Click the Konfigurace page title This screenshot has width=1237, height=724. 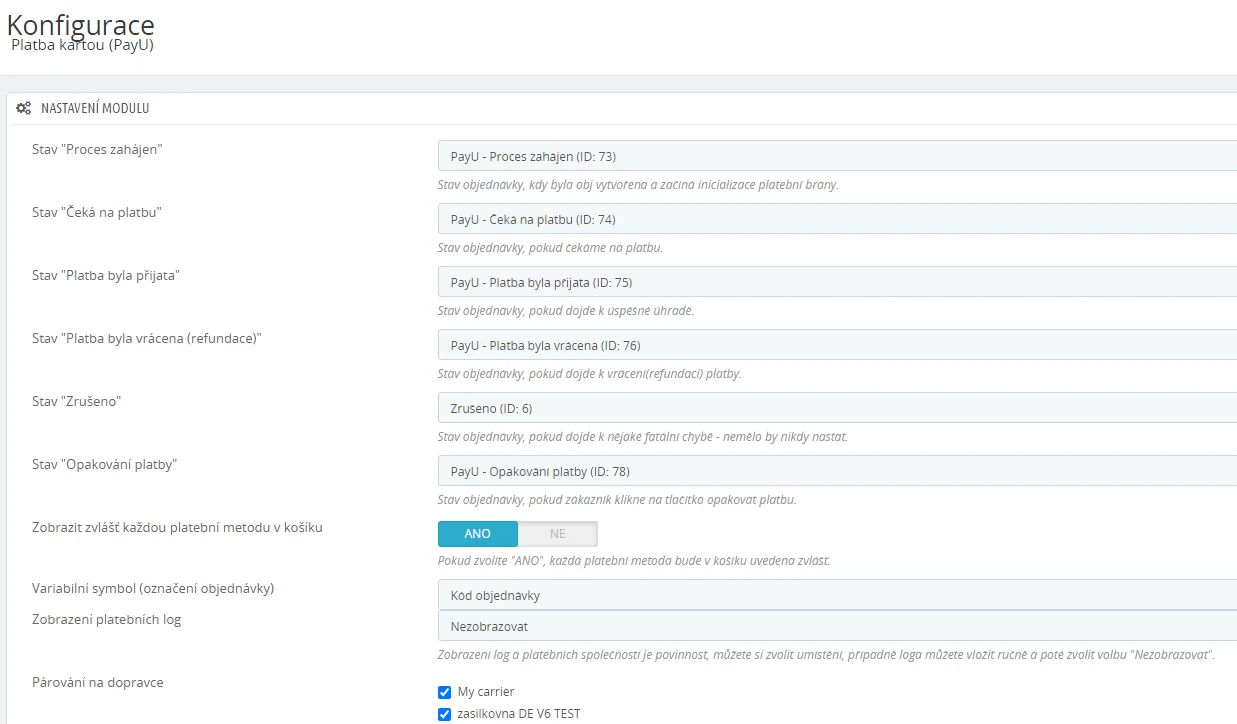click(81, 24)
